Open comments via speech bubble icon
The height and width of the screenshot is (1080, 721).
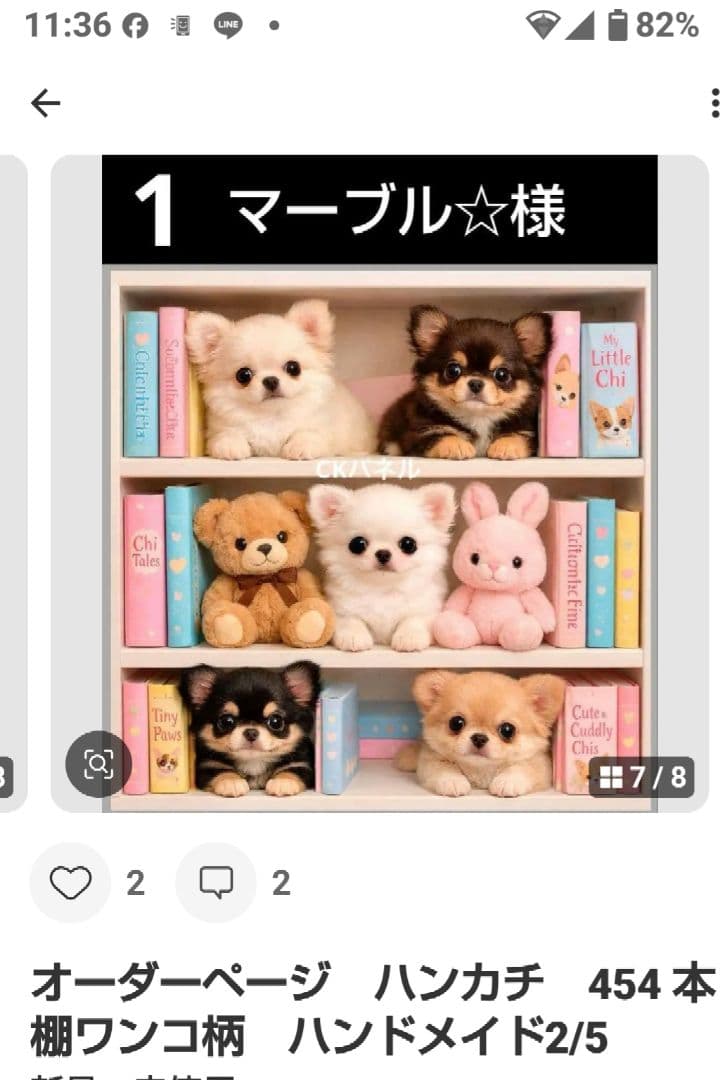pos(216,882)
